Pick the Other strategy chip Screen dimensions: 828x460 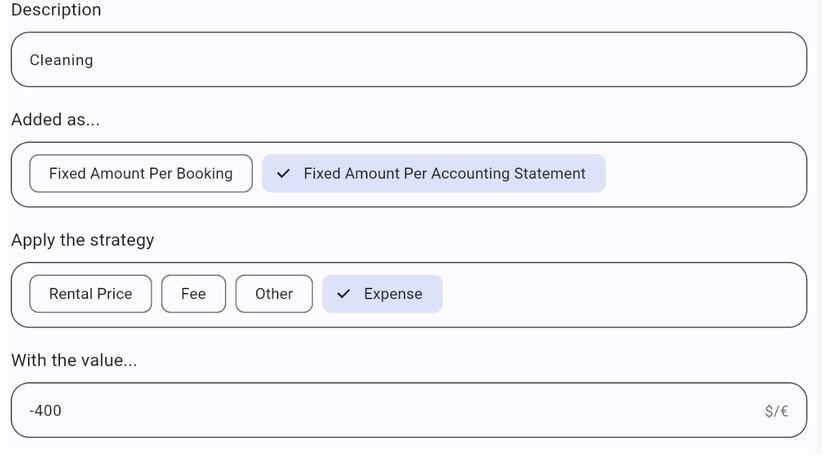coord(274,294)
